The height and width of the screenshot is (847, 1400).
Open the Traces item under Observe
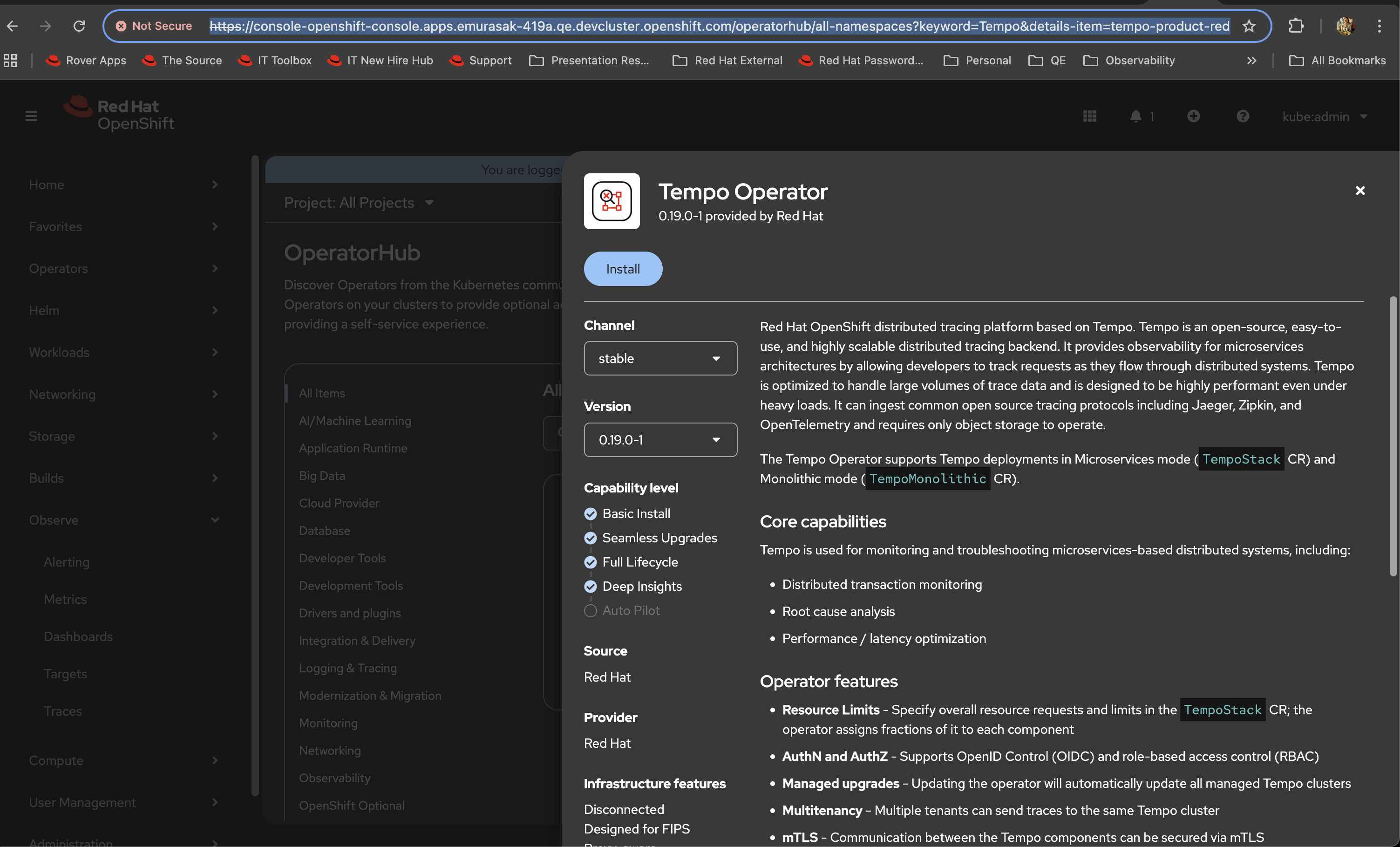pyautogui.click(x=62, y=711)
